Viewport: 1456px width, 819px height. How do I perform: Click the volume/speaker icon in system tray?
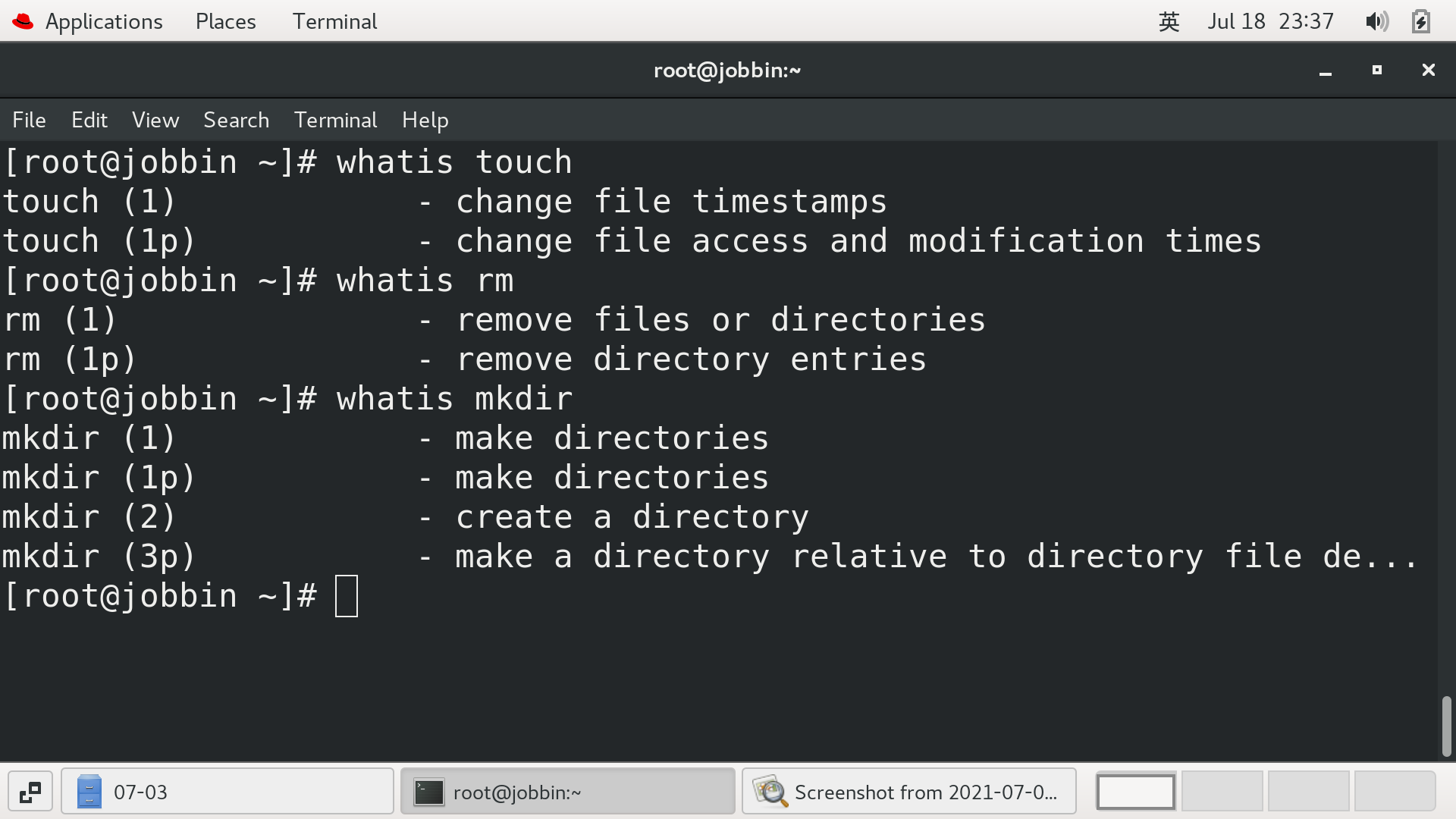[1377, 20]
